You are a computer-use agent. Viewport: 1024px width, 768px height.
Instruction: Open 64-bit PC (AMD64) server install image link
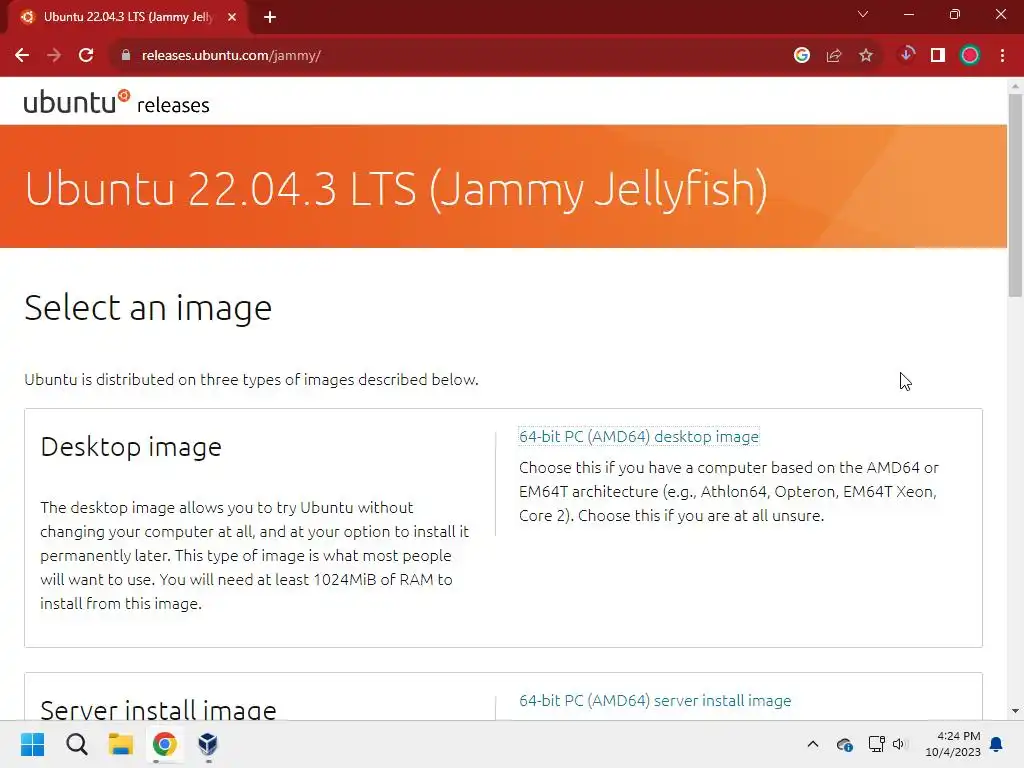[x=655, y=700]
